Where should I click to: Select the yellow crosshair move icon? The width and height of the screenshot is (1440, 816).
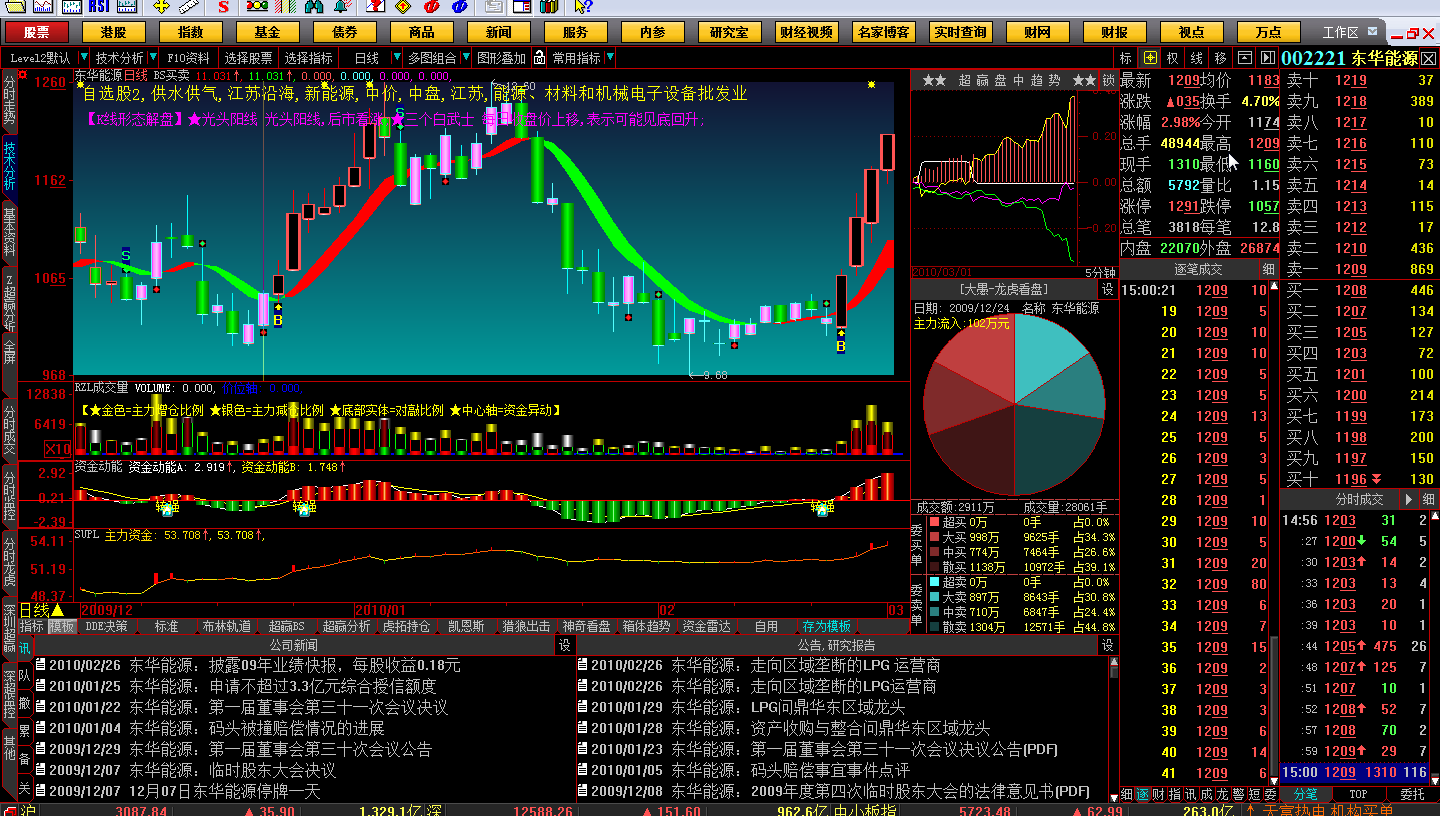pos(161,7)
